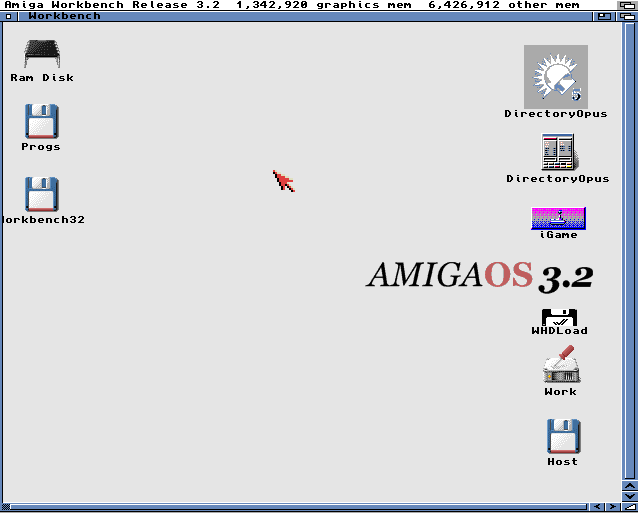
Task: Click the horizontal scrollbar left arrow
Action: [x=596, y=507]
